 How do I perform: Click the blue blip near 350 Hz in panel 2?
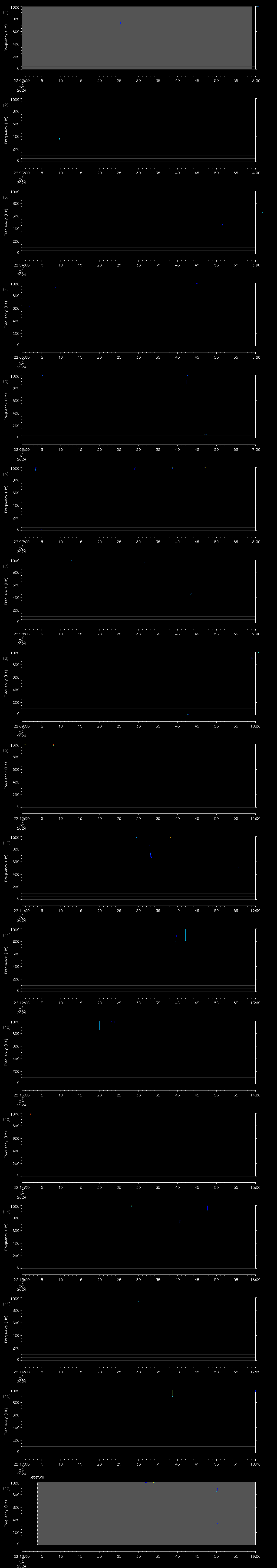(60, 139)
